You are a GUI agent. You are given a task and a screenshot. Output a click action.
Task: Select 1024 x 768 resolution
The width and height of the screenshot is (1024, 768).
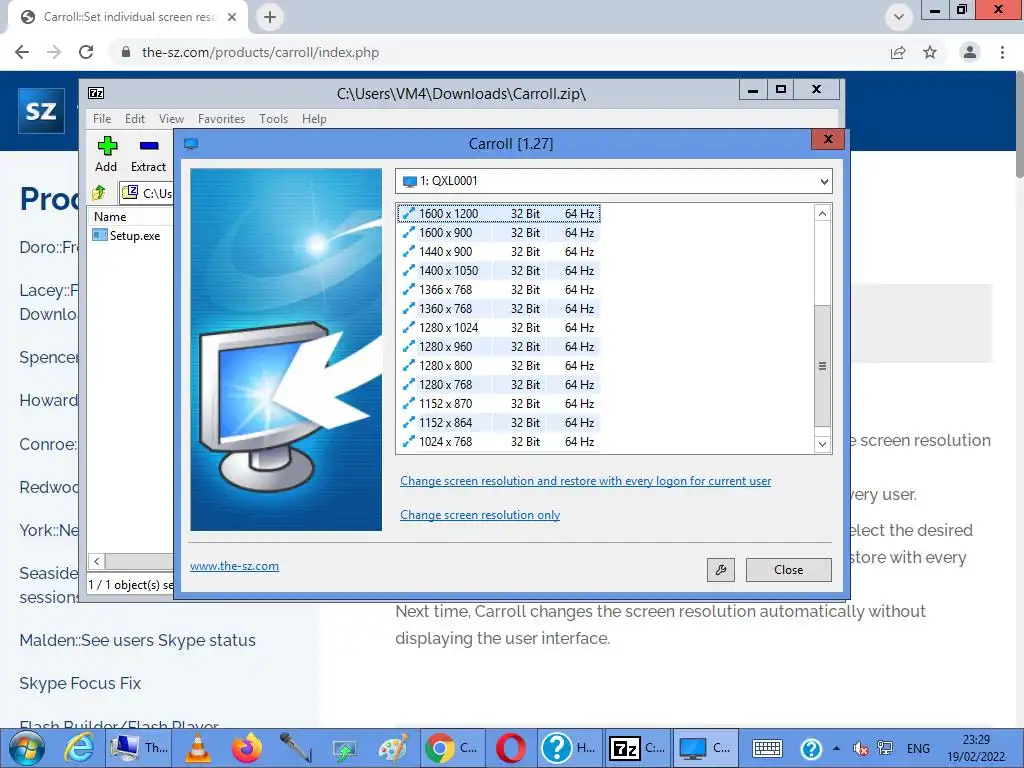click(x=498, y=441)
